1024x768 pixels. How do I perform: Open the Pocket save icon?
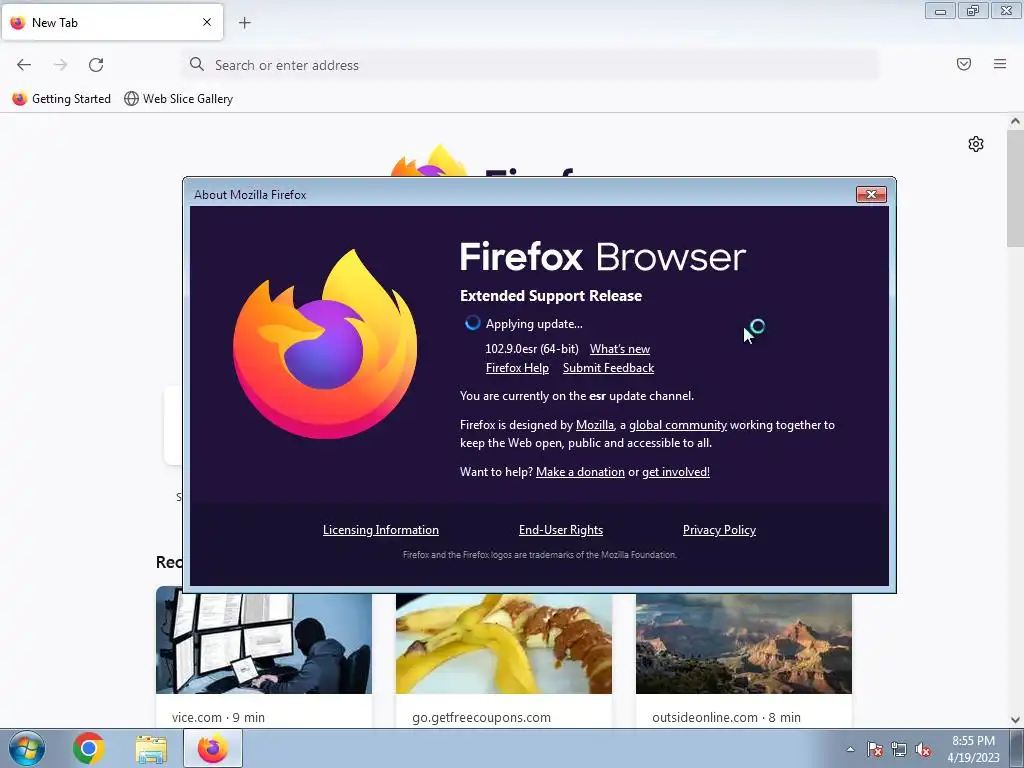click(964, 64)
